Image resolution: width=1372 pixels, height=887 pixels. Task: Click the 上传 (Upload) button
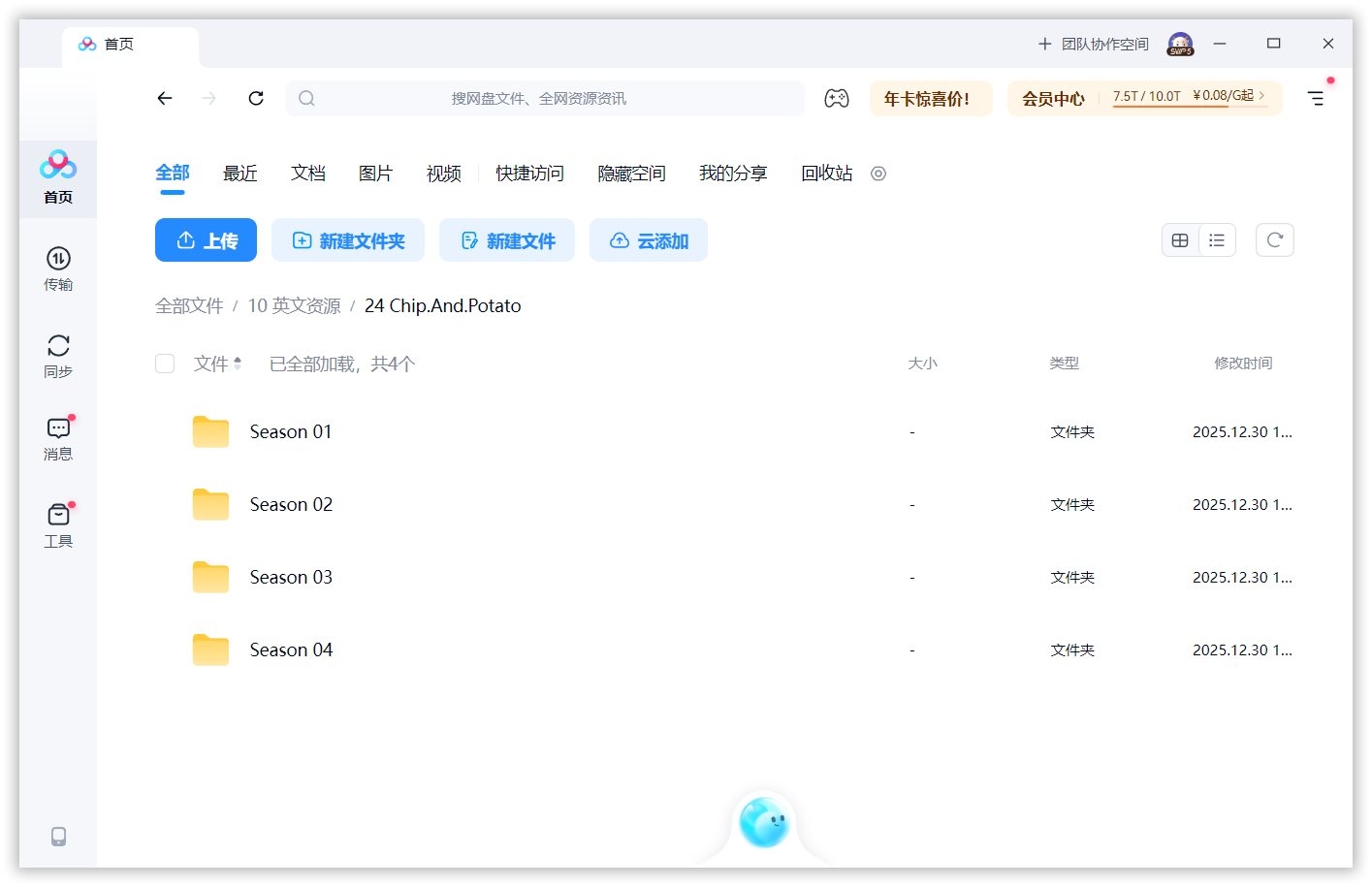pyautogui.click(x=206, y=239)
